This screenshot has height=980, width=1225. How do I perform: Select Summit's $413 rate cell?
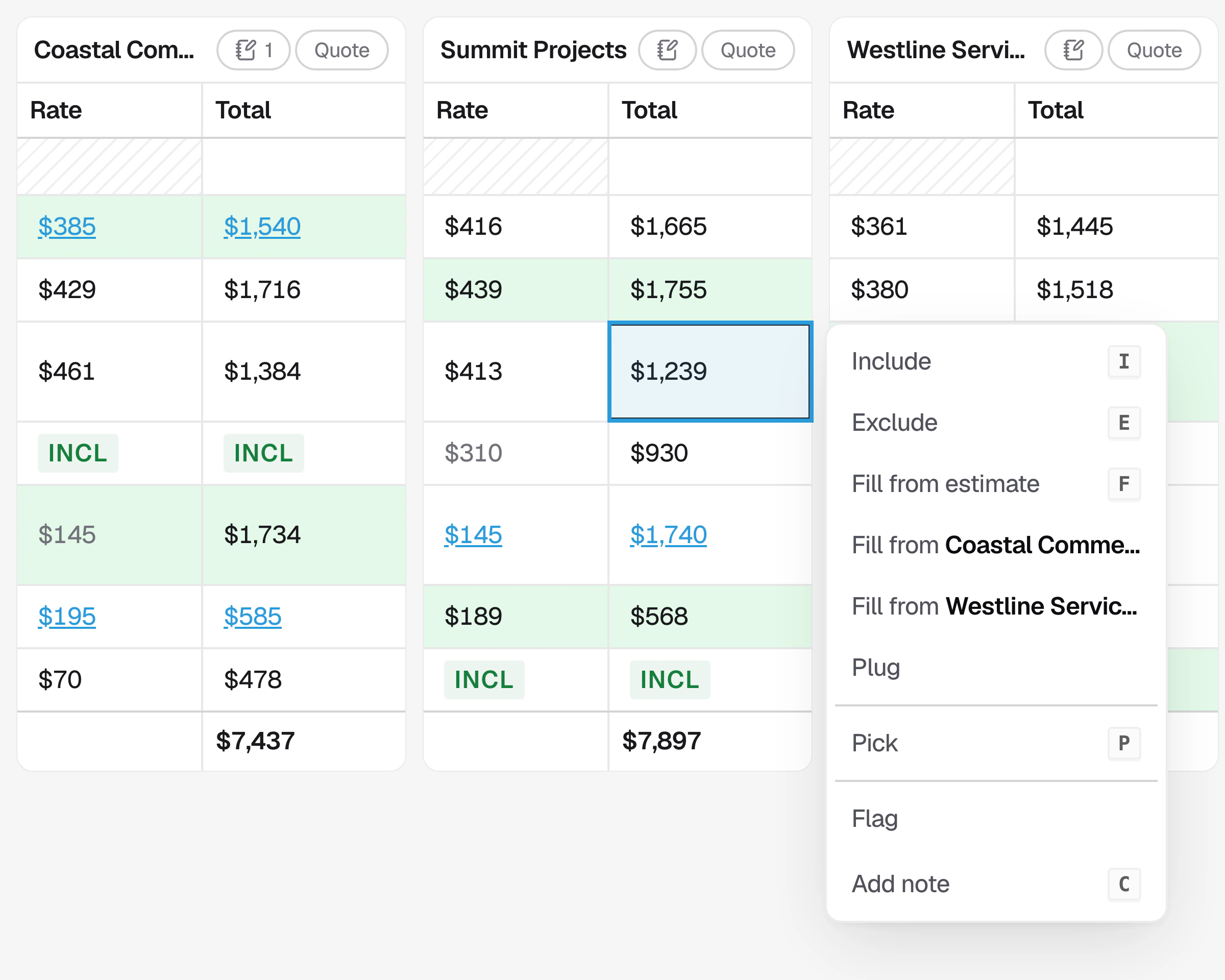click(516, 372)
